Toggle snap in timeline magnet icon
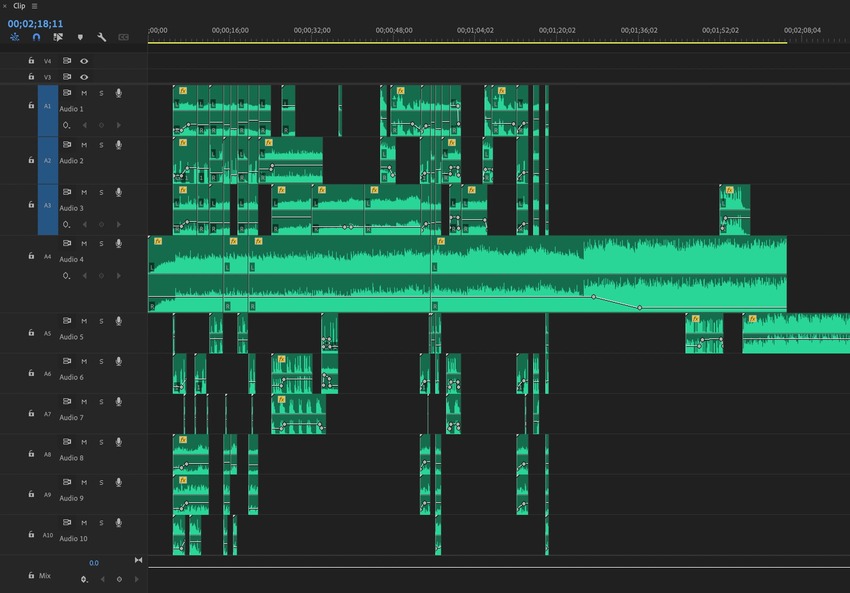 pyautogui.click(x=36, y=37)
